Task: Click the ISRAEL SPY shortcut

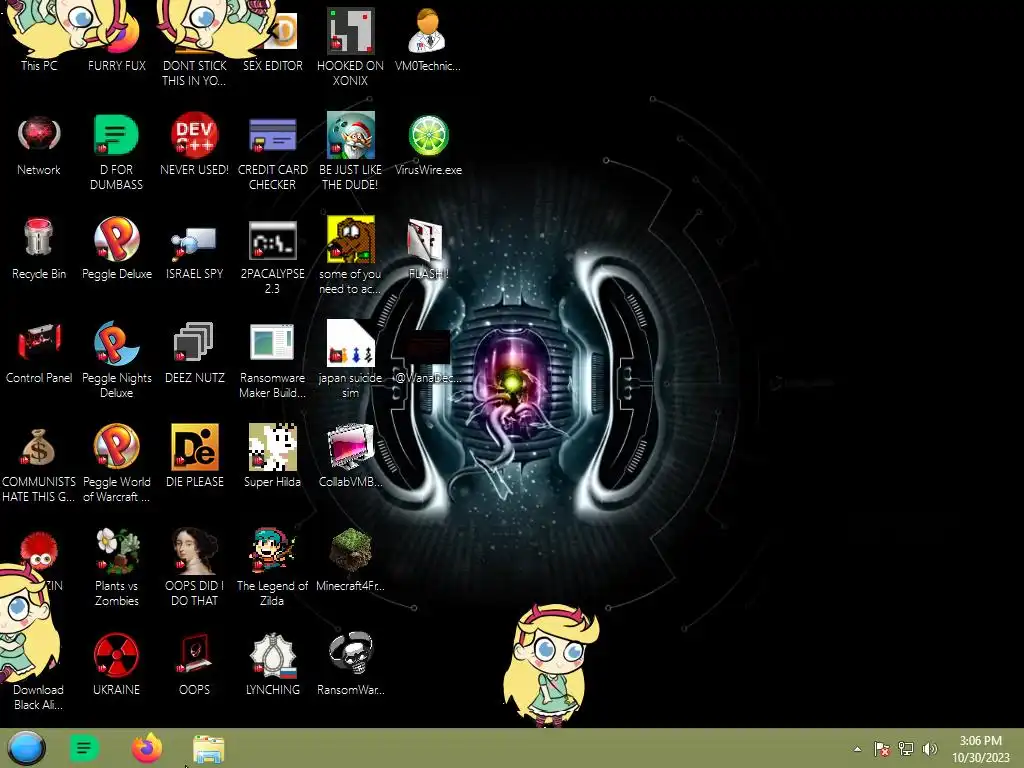Action: point(194,249)
